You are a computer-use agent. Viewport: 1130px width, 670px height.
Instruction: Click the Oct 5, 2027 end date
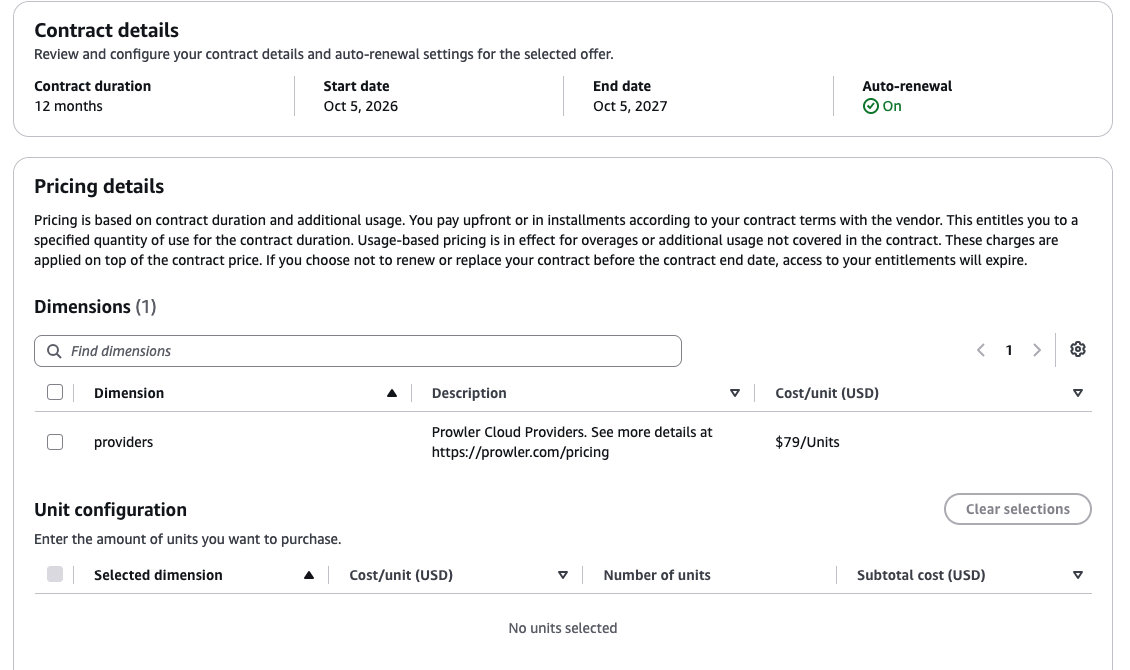[x=630, y=106]
